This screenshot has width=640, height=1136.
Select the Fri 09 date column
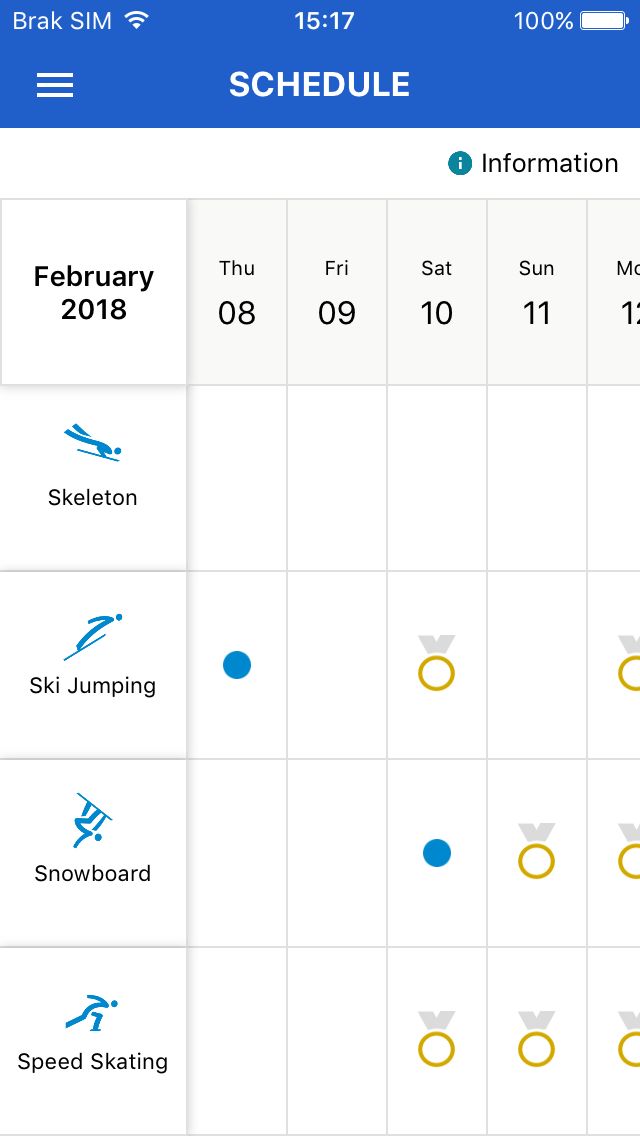337,293
